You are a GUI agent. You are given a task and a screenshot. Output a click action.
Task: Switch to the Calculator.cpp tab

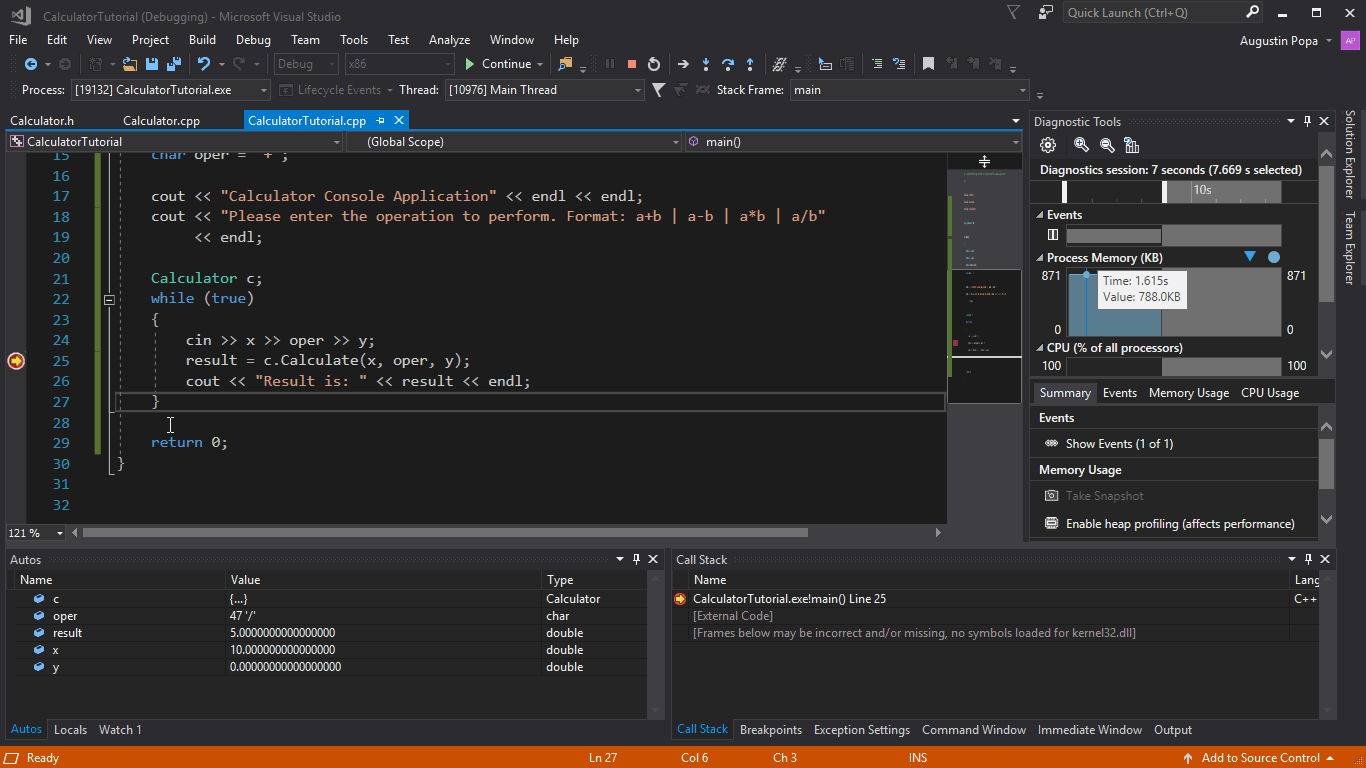point(161,121)
